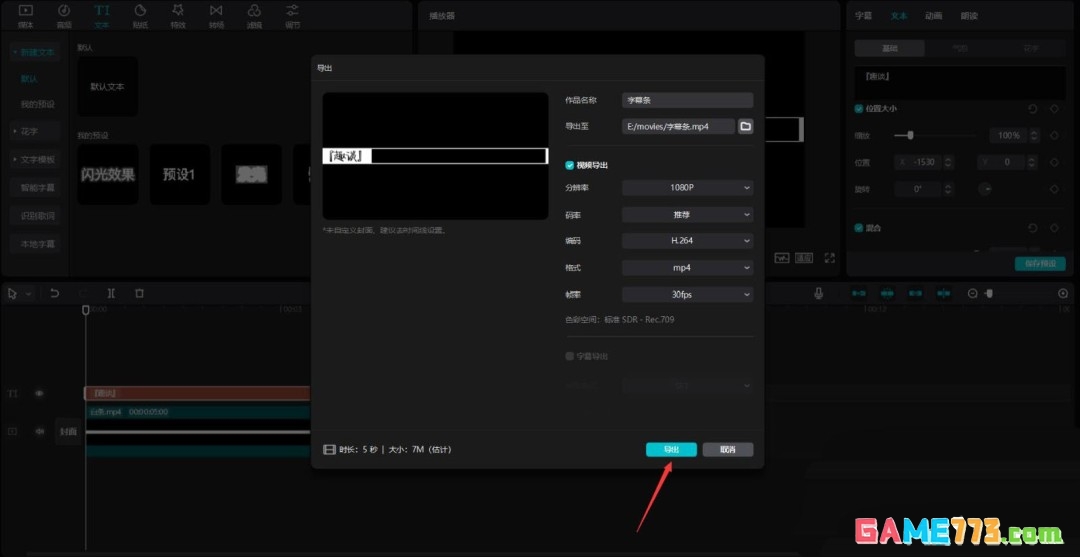Click the fullscreen icon under the player

(x=829, y=258)
